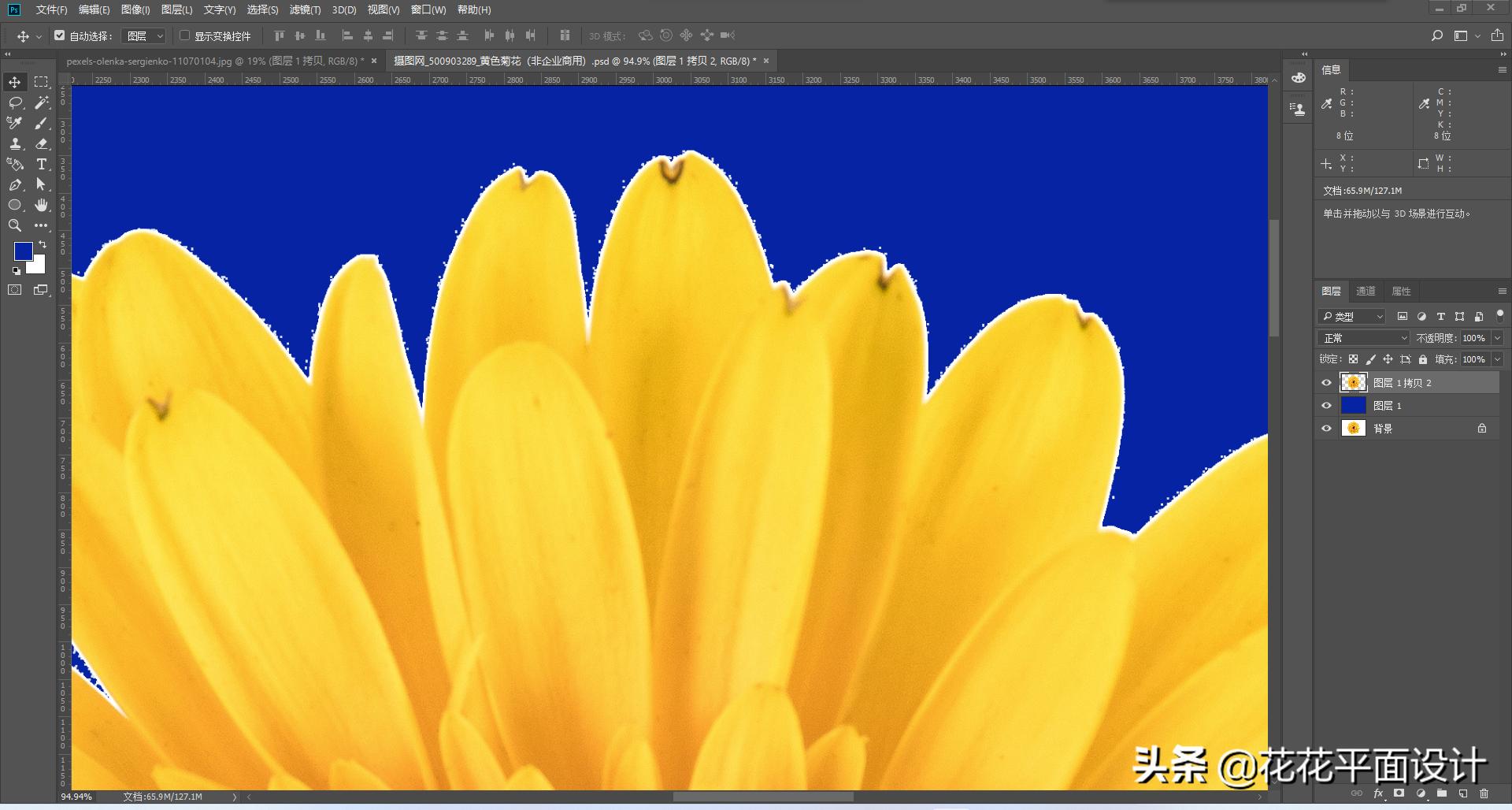Select the Clone Stamp tool
This screenshot has width=1512, height=810.
(15, 143)
